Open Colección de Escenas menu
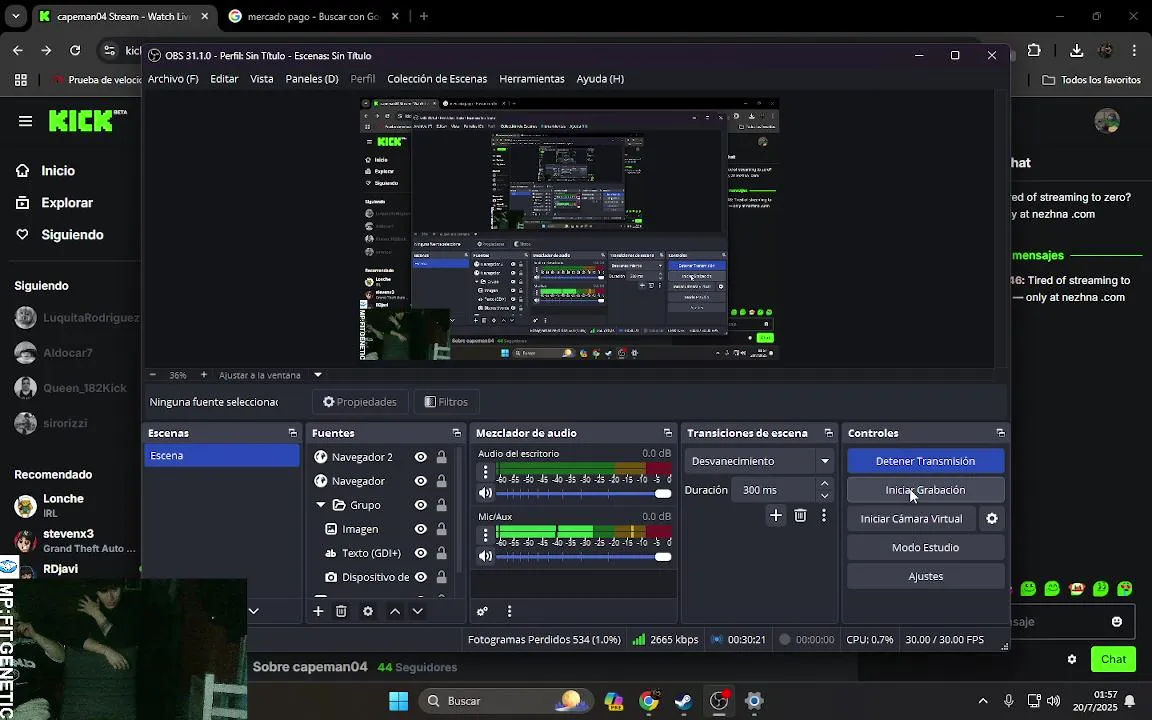The width and height of the screenshot is (1152, 720). coord(437,79)
